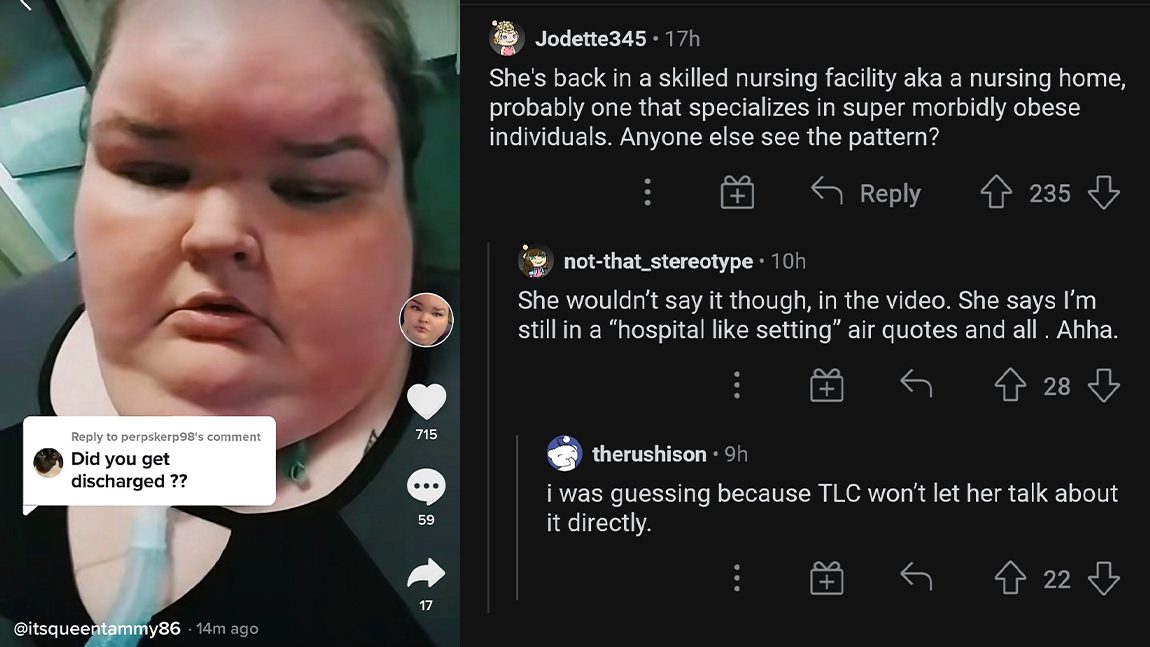This screenshot has width=1150, height=647.
Task: Open the TikTok comments bubble icon
Action: tap(426, 487)
